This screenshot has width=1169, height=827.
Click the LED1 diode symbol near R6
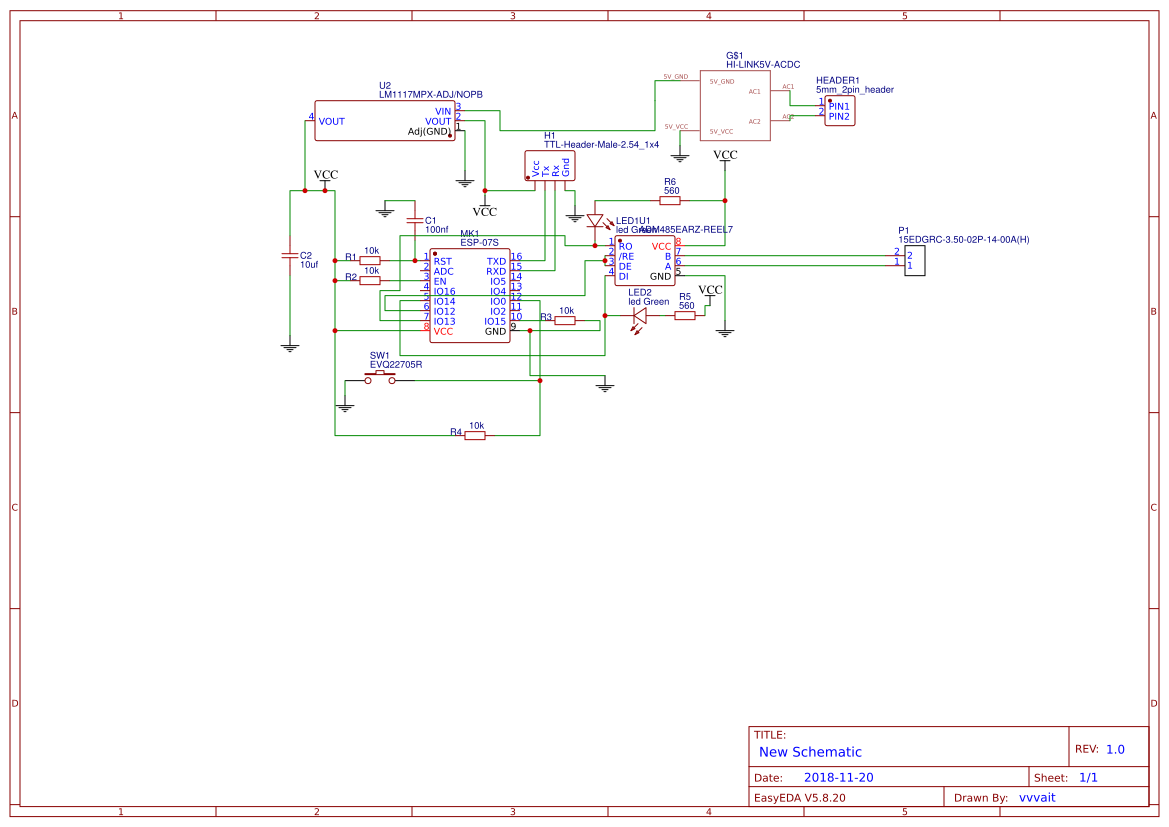(x=595, y=220)
